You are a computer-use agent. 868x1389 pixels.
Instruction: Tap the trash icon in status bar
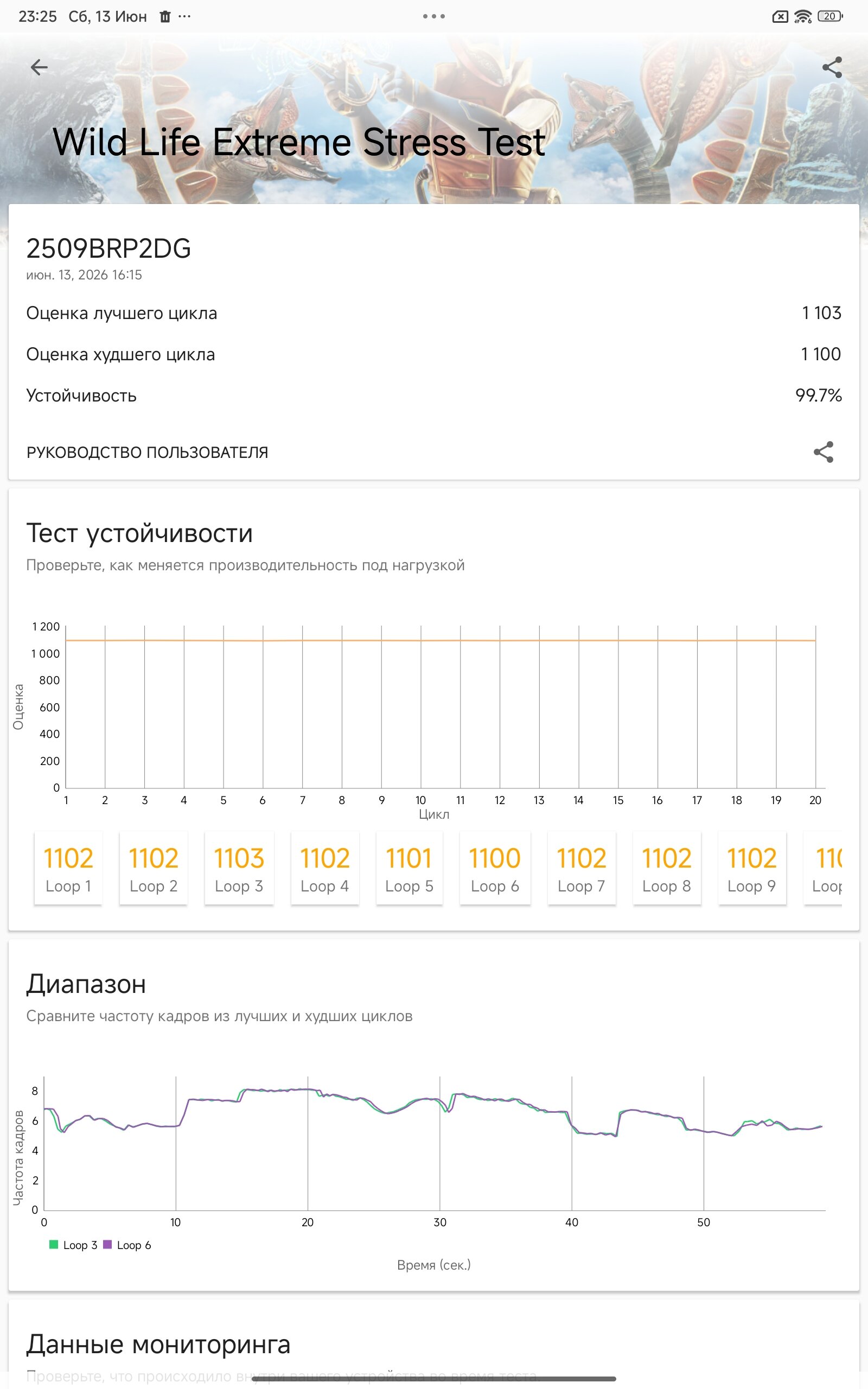(165, 17)
